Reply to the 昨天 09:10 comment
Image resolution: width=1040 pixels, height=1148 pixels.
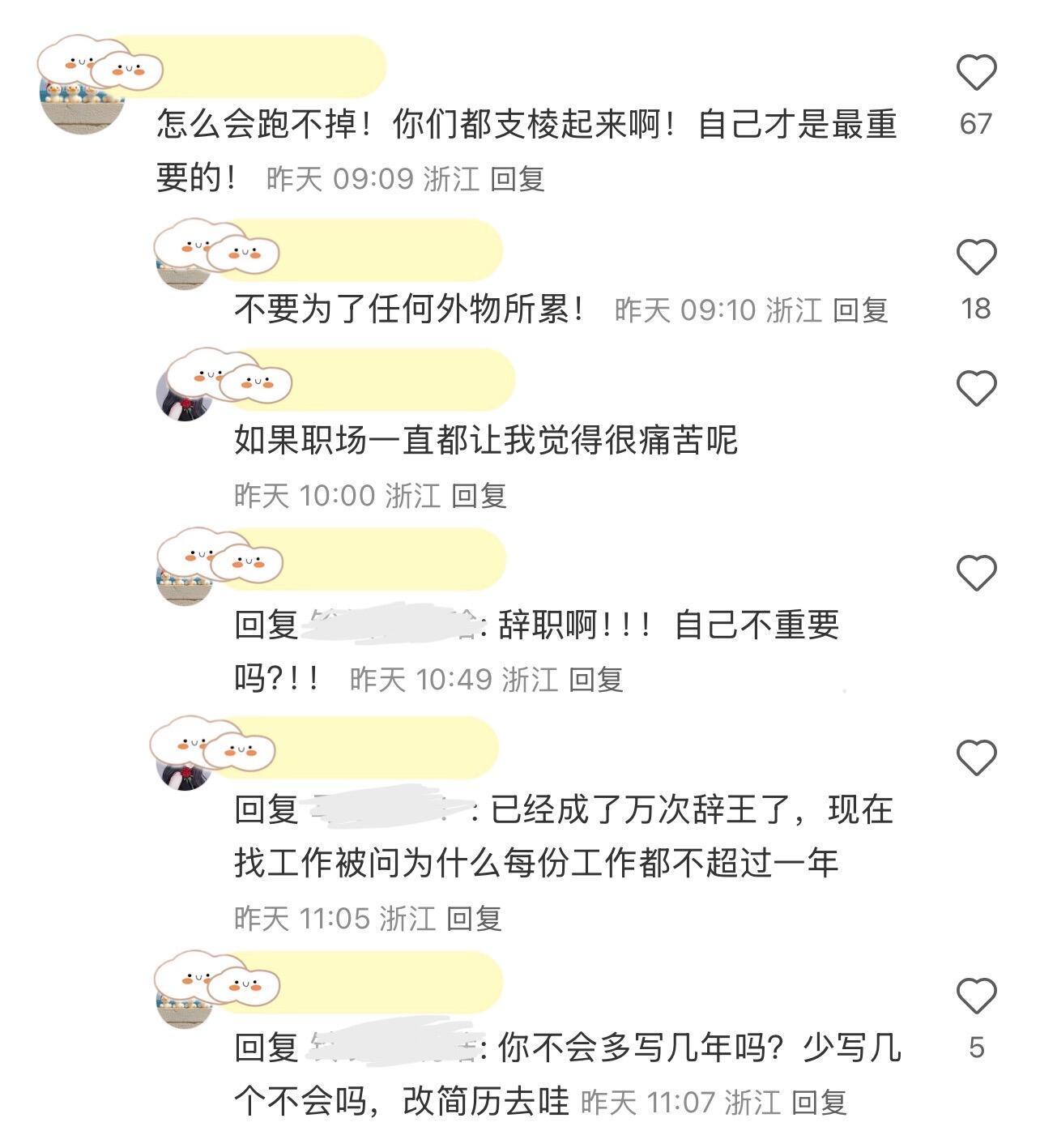[860, 309]
